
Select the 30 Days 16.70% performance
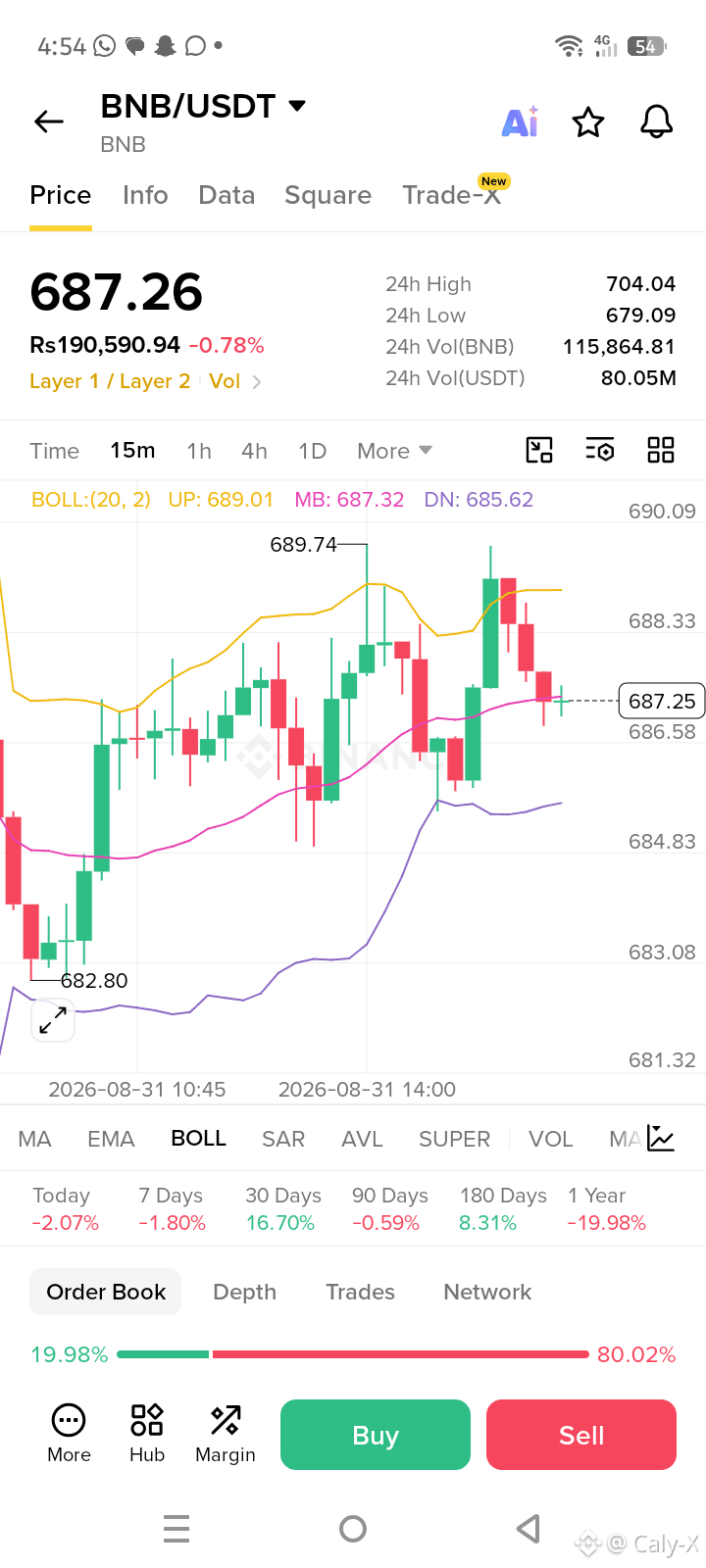point(282,1209)
